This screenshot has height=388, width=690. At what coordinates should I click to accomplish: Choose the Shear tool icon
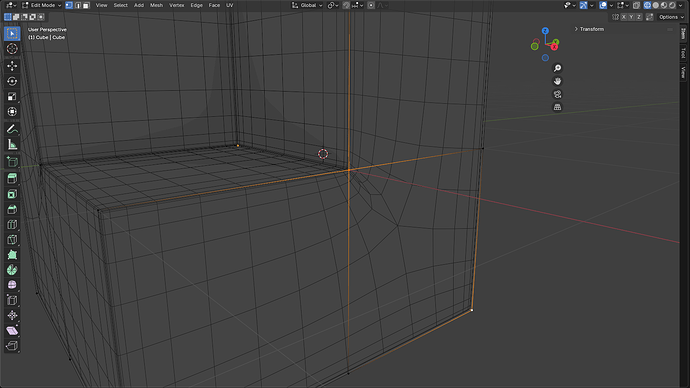pos(12,330)
